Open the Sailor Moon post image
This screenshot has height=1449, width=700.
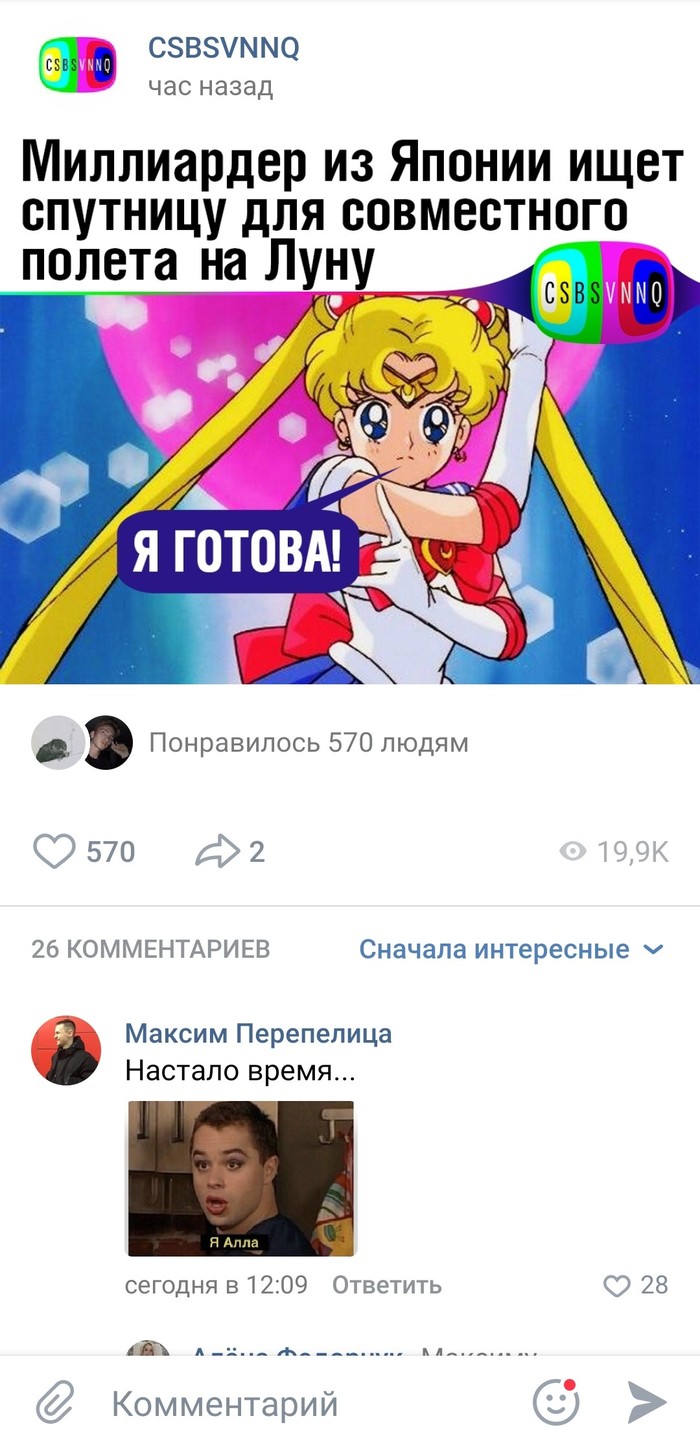click(350, 488)
